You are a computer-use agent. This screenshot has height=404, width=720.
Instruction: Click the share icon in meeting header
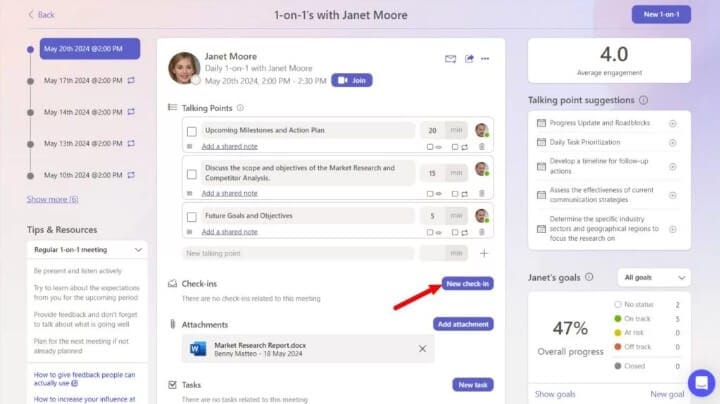click(469, 59)
